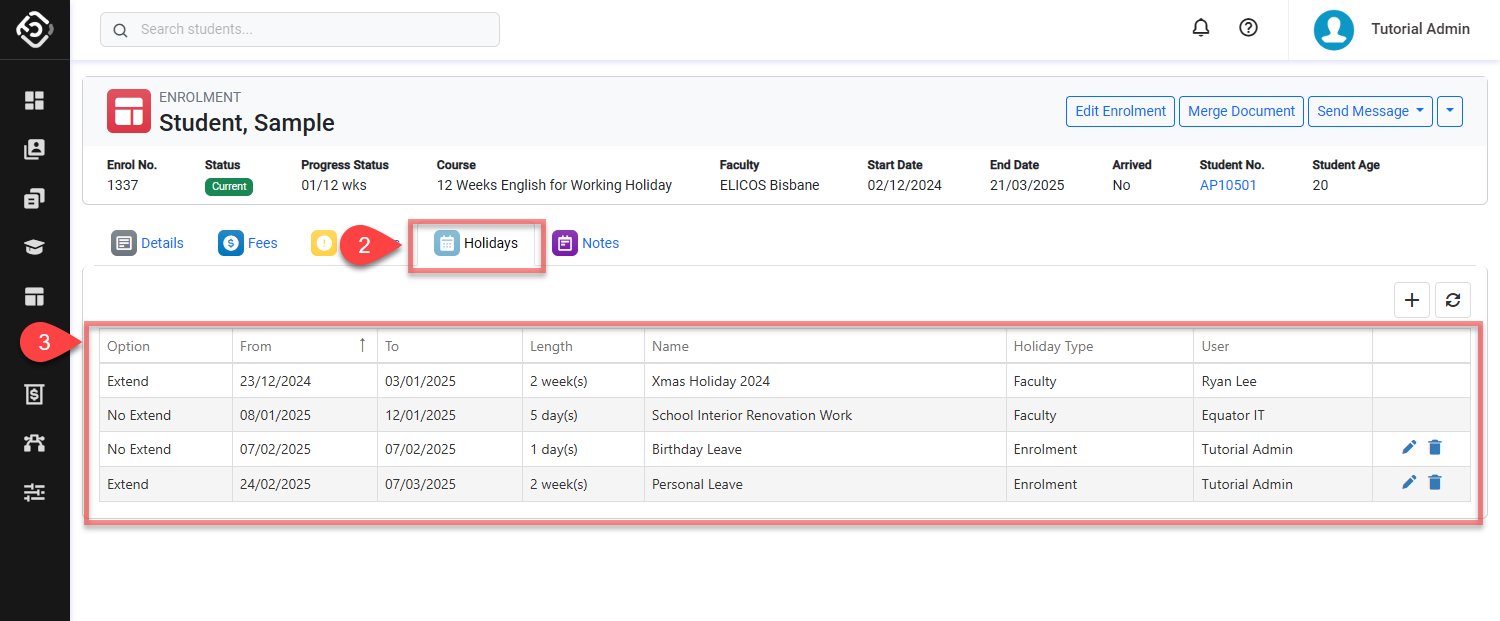Click the plus icon to add holiday
Image resolution: width=1500 pixels, height=621 pixels.
point(1412,300)
